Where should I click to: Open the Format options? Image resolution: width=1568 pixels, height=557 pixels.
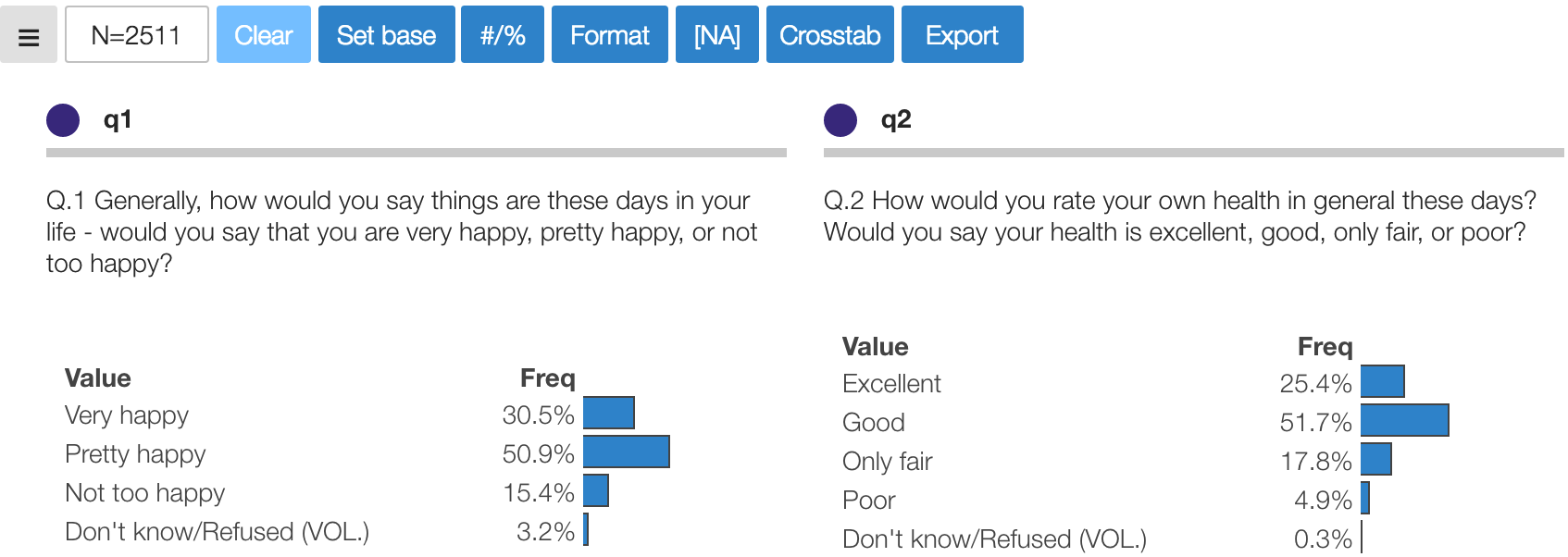(609, 35)
